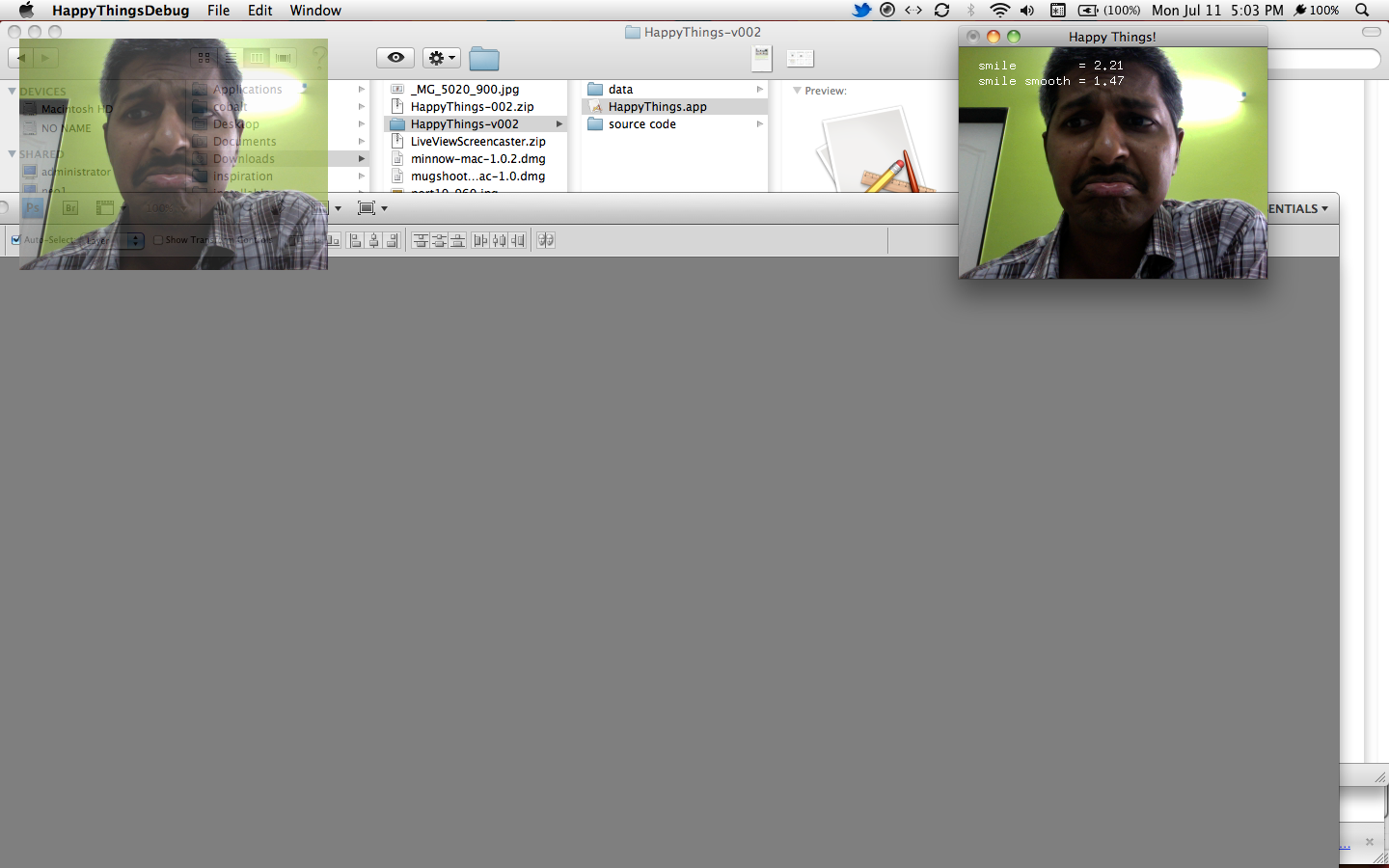
Task: Open the Window menu
Action: click(315, 11)
